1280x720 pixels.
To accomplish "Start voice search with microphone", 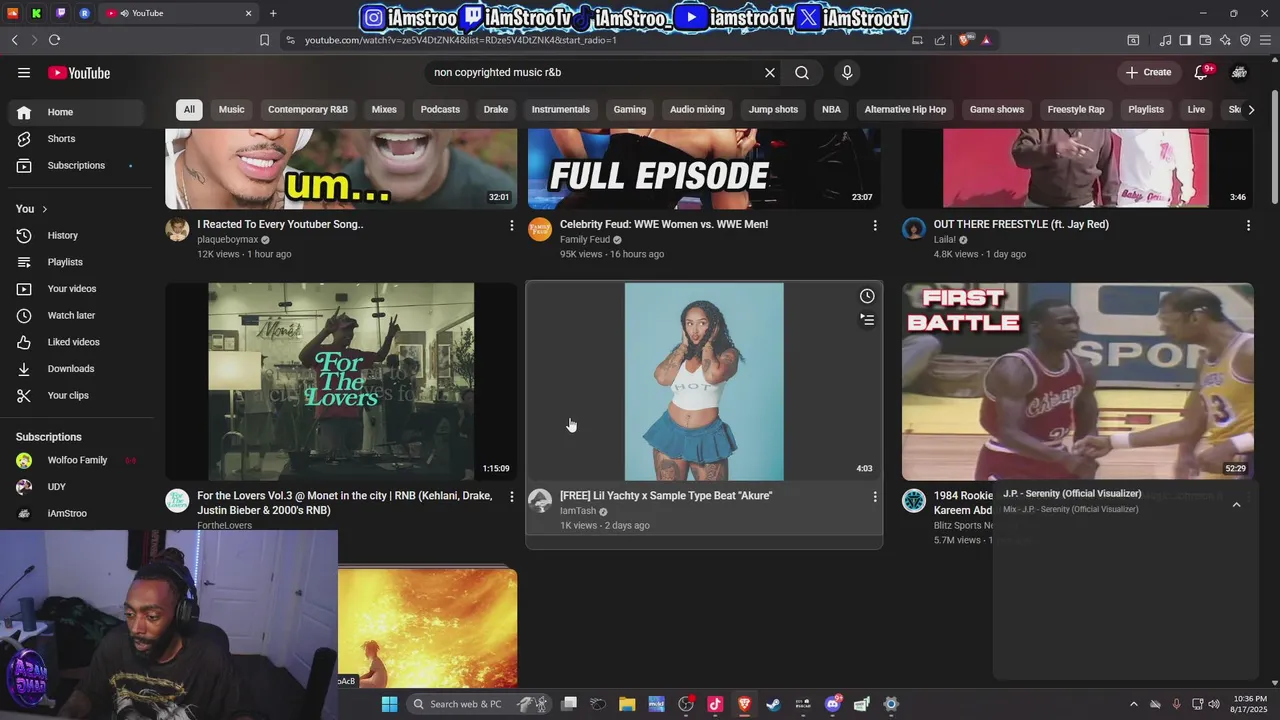I will click(847, 72).
